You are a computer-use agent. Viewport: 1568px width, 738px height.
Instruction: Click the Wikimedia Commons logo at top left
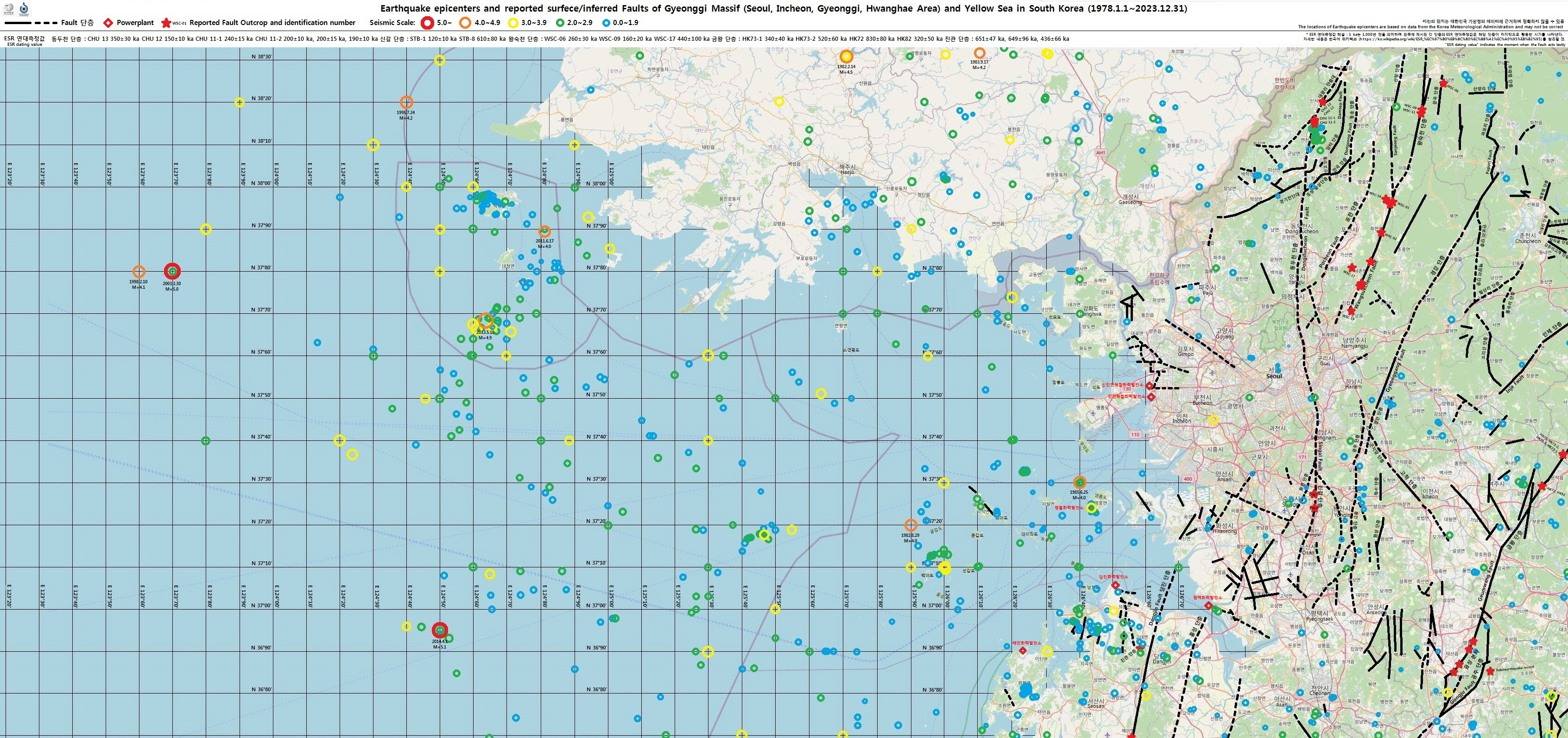(24, 8)
